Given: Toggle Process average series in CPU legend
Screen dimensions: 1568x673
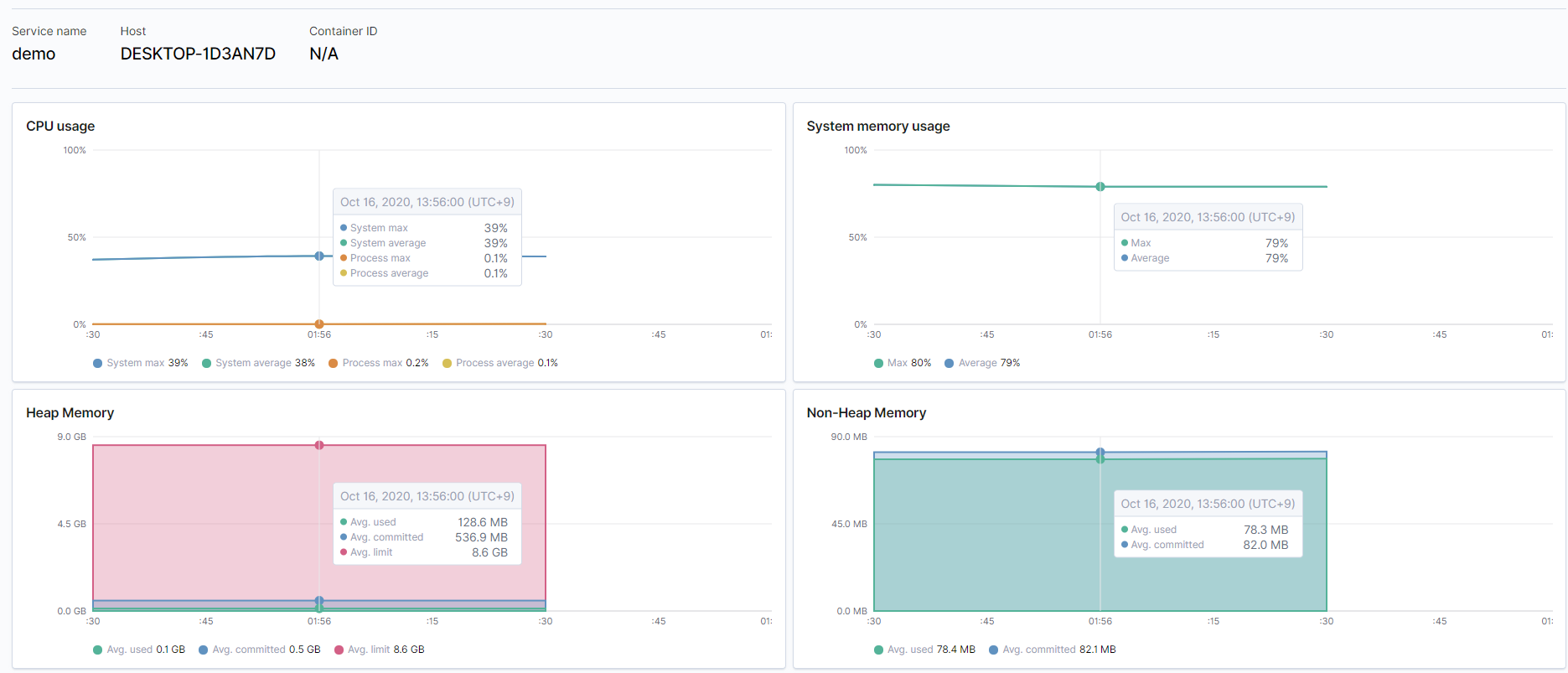Looking at the screenshot, I should 499,363.
